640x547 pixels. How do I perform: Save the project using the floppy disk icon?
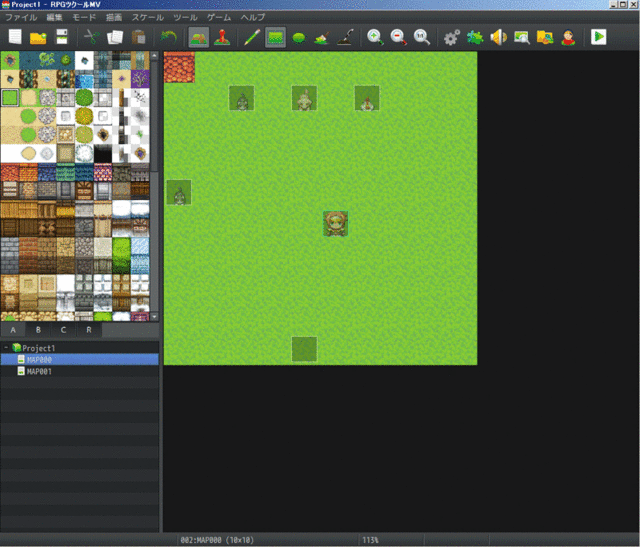[62, 37]
